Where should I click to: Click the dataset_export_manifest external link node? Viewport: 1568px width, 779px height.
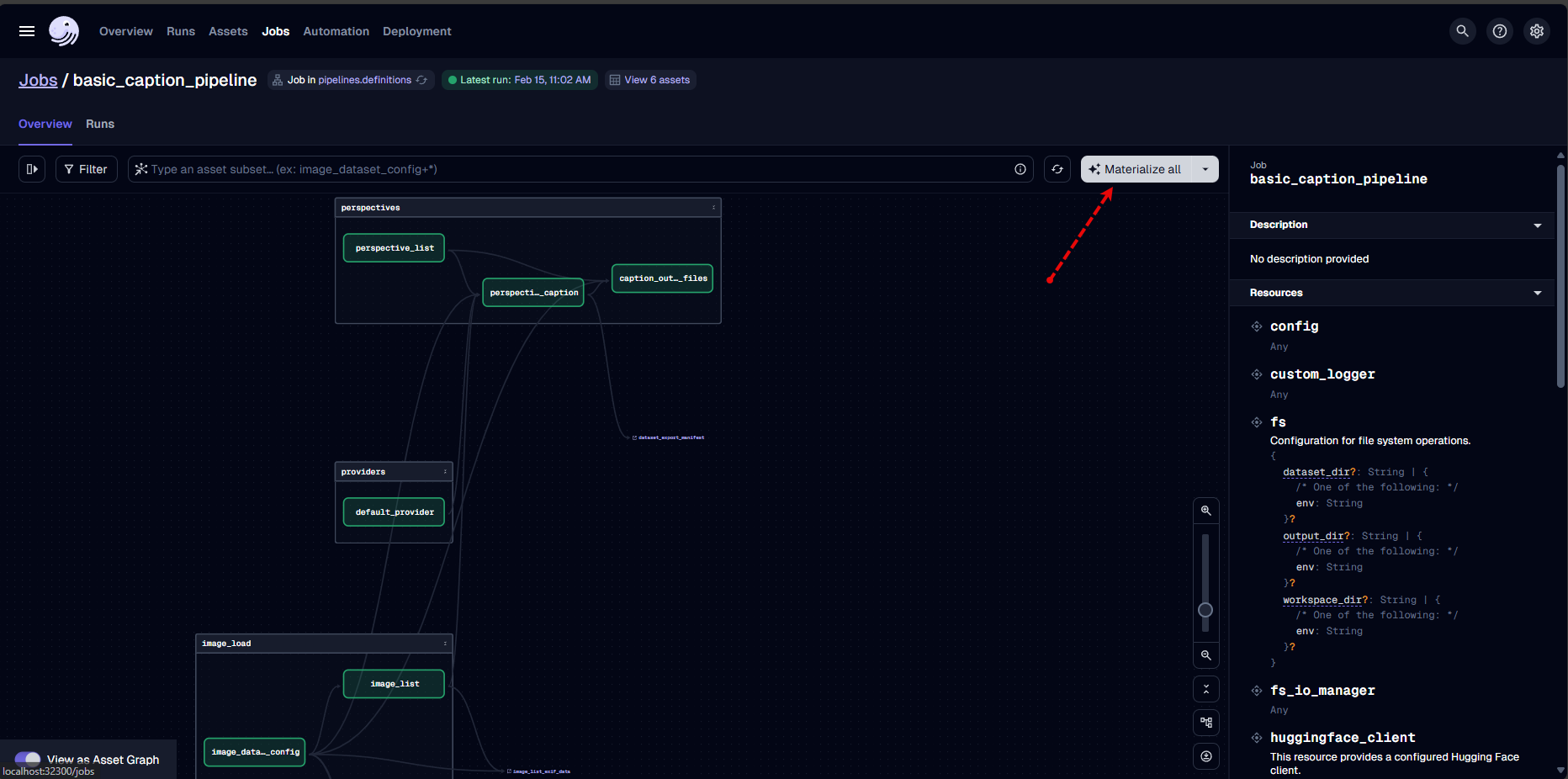click(669, 437)
